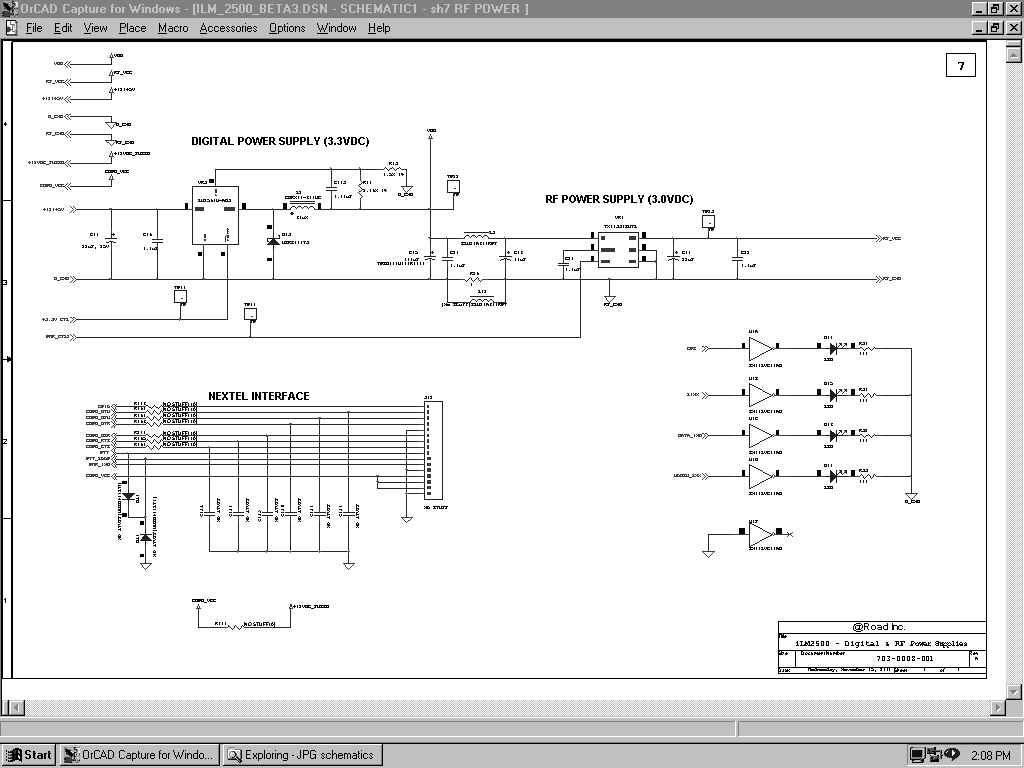
Task: Click the horizontal scrollbar right arrow
Action: pyautogui.click(x=997, y=708)
